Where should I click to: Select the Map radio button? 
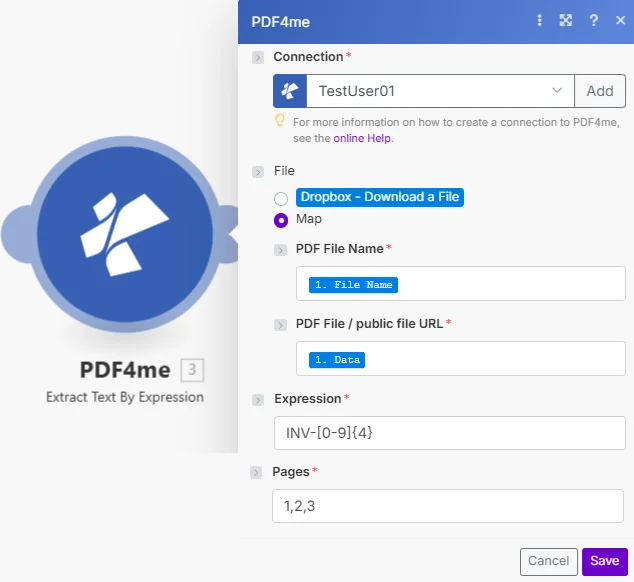281,220
